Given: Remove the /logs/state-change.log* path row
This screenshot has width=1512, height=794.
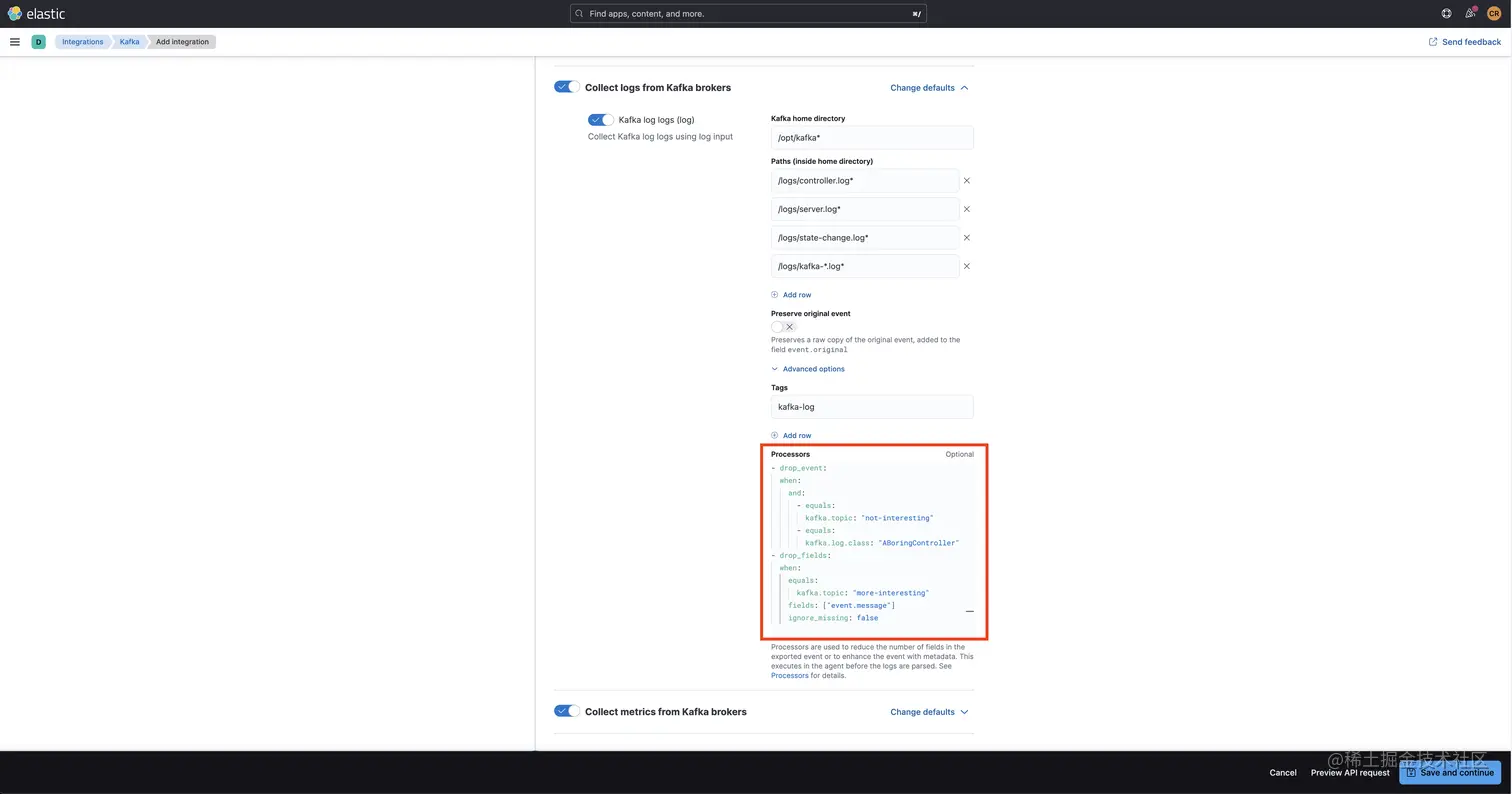Looking at the screenshot, I should pyautogui.click(x=967, y=238).
